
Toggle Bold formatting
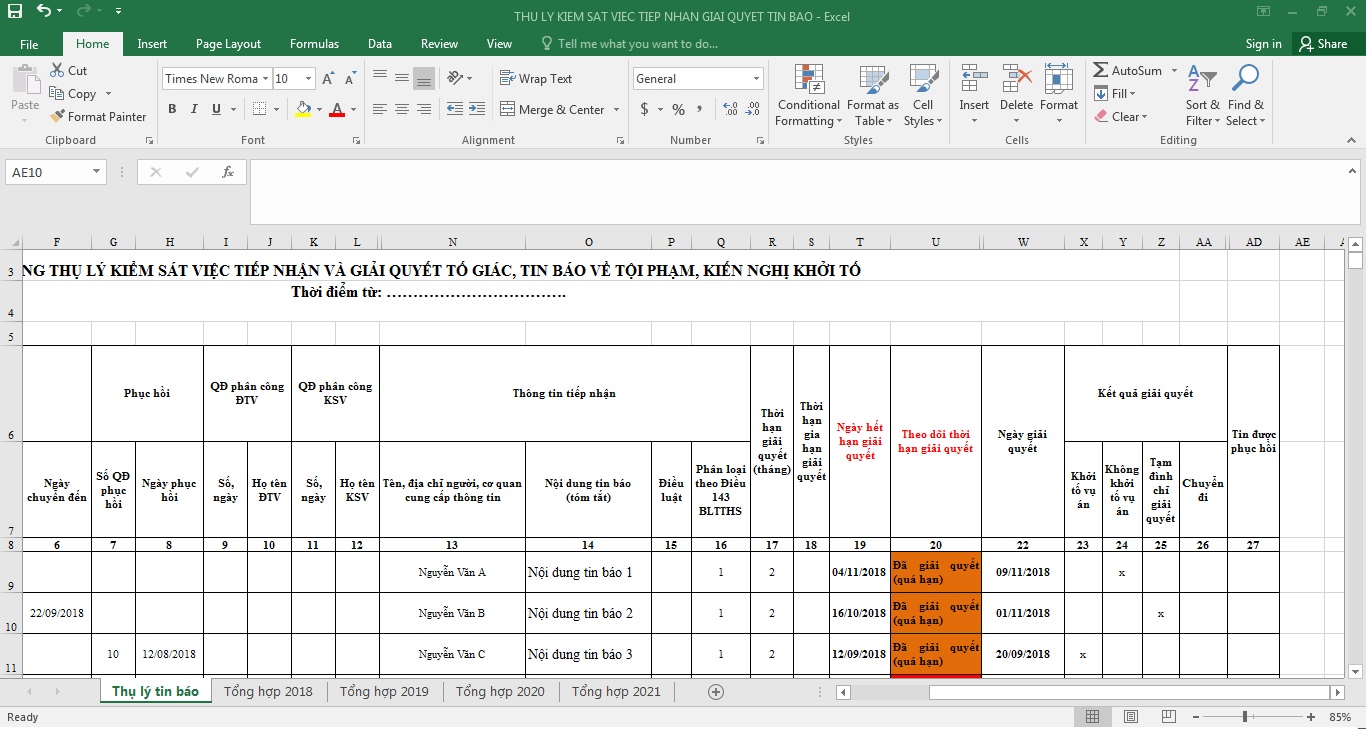172,109
